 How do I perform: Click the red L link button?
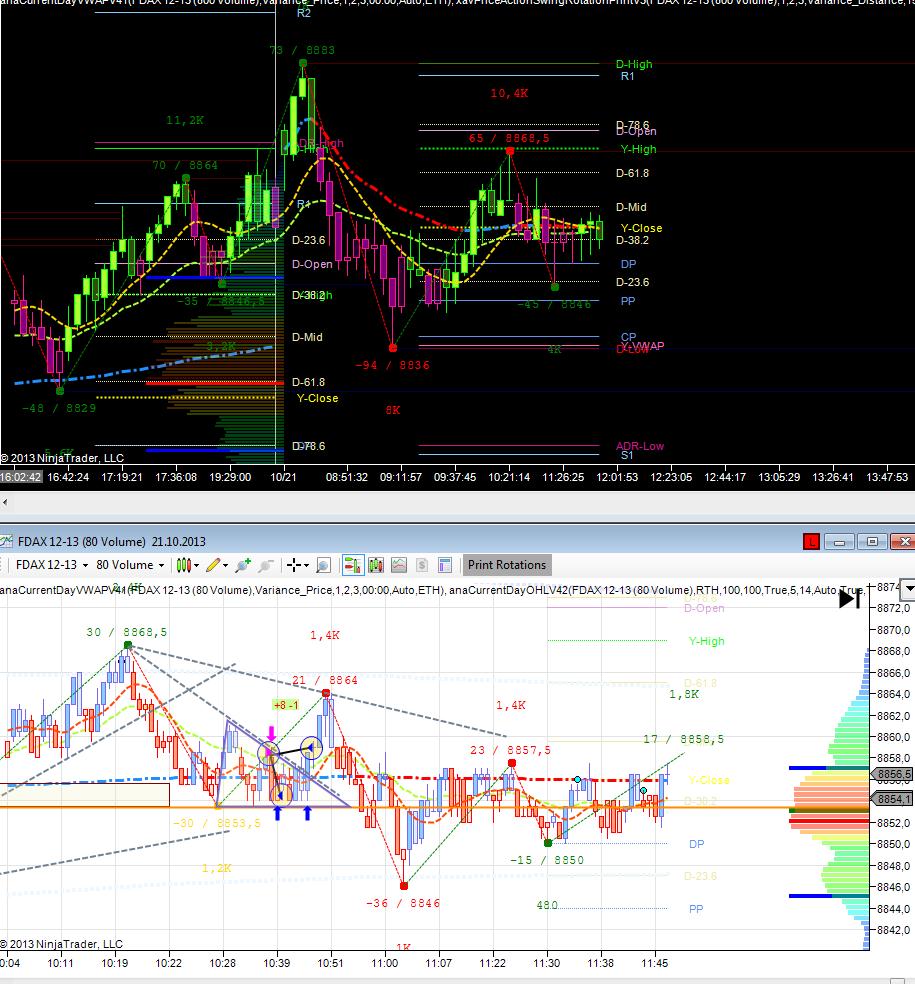click(811, 542)
